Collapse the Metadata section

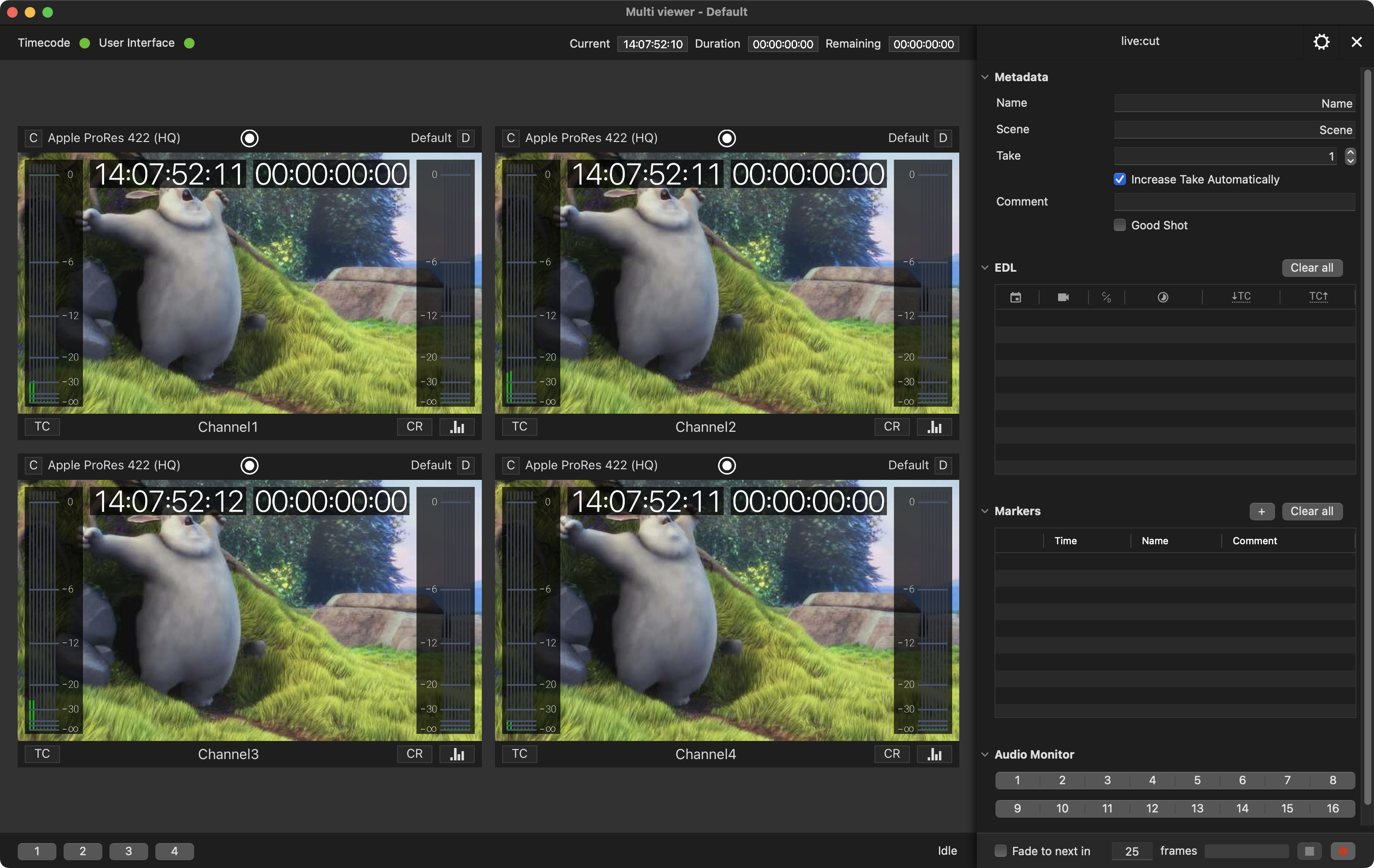click(x=985, y=77)
